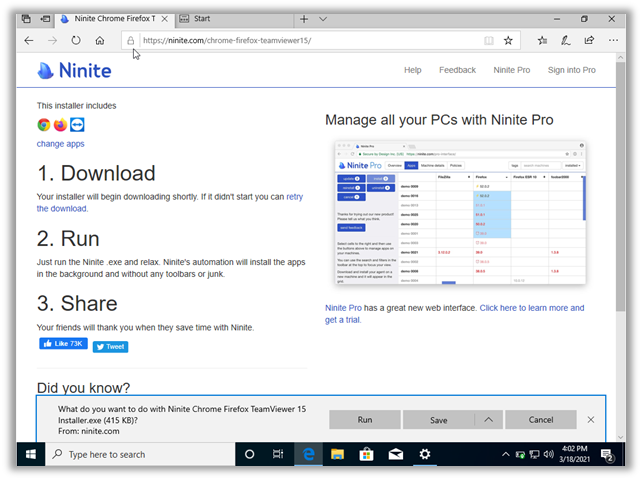Cancel the installer download
Image resolution: width=642 pixels, height=480 pixels.
541,420
